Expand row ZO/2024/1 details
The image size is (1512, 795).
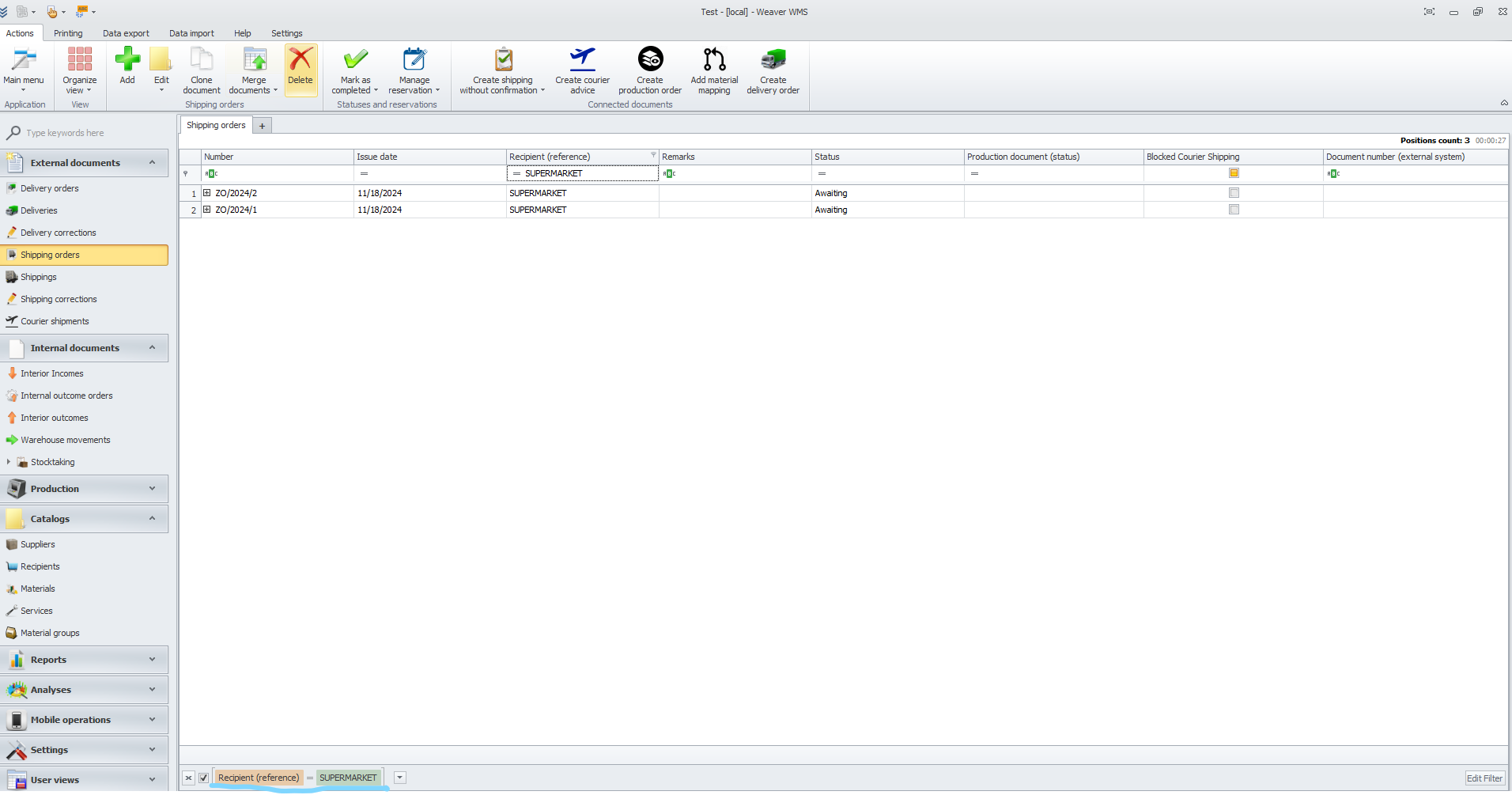coord(207,210)
